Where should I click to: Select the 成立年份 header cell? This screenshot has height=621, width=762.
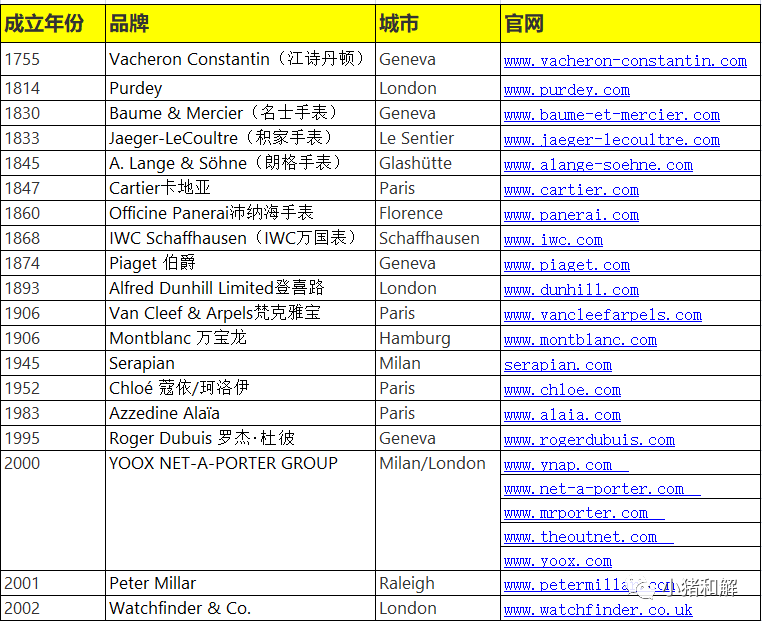53,23
